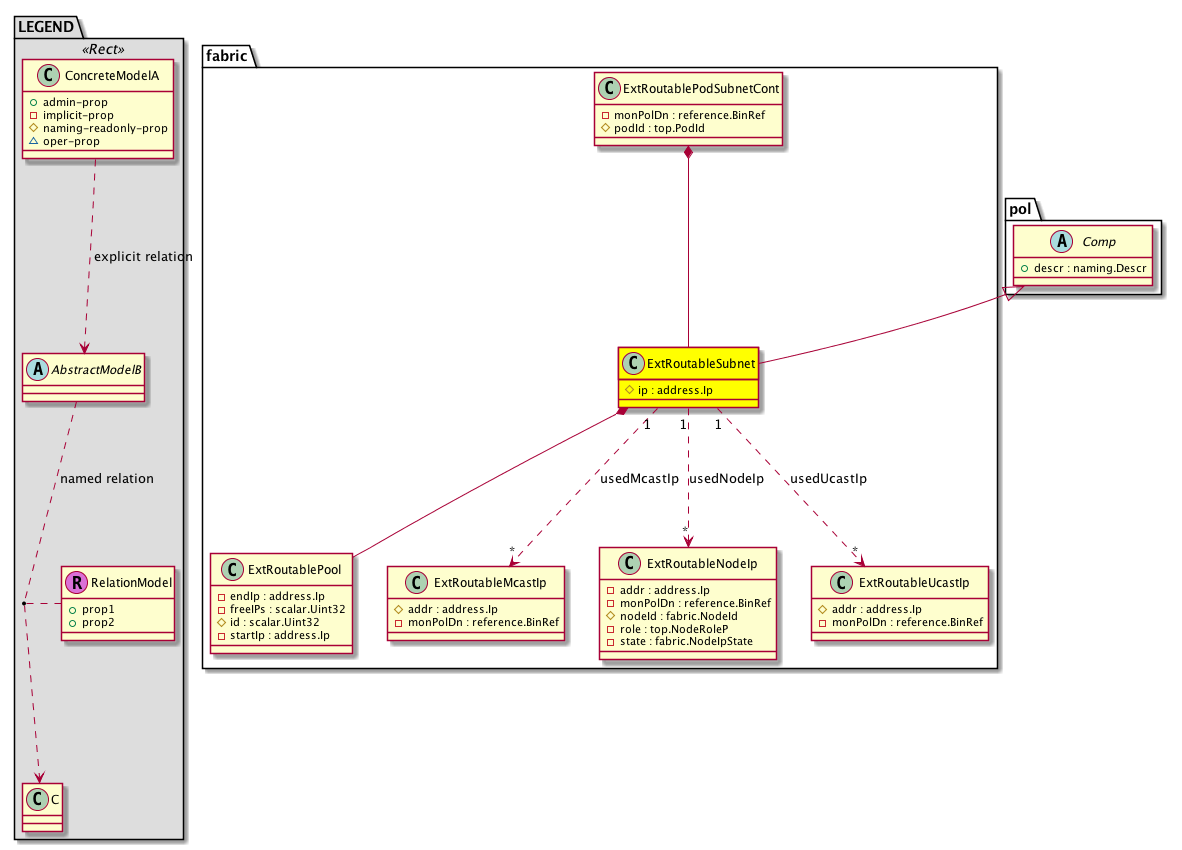Click the ExtRoutableSubnet class circle icon
This screenshot has width=1182, height=850.
tap(634, 364)
